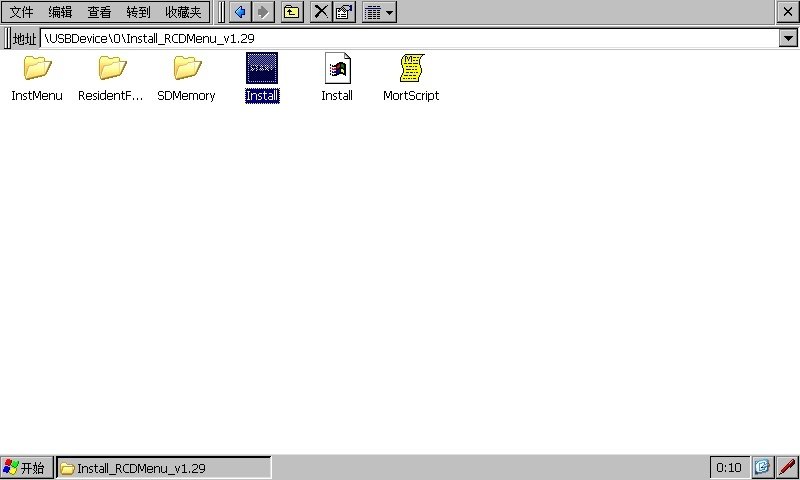
Task: Expand the address bar dropdown
Action: coord(787,38)
